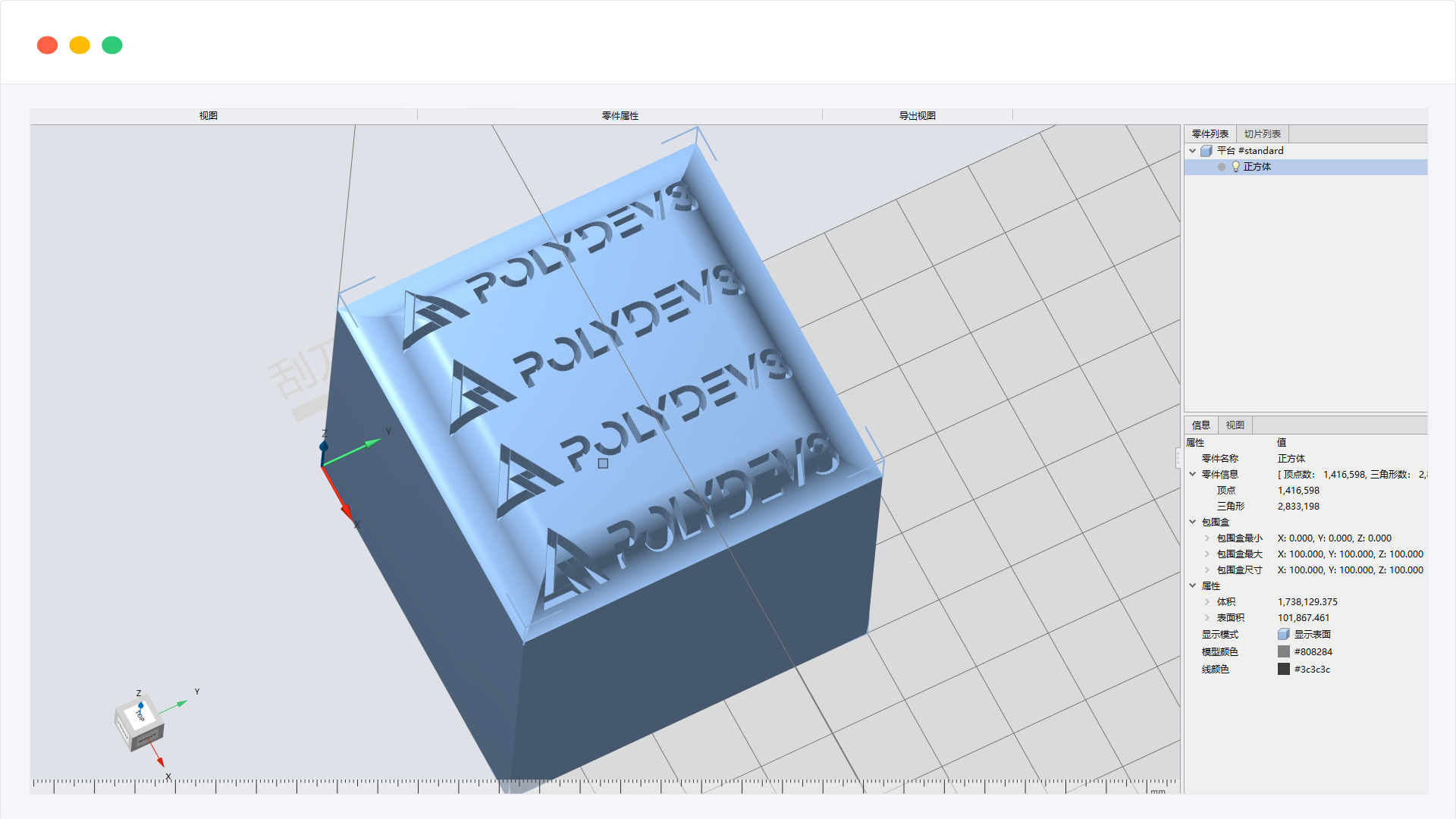Click the green maximize window button
Viewport: 1456px width, 819px height.
112,45
